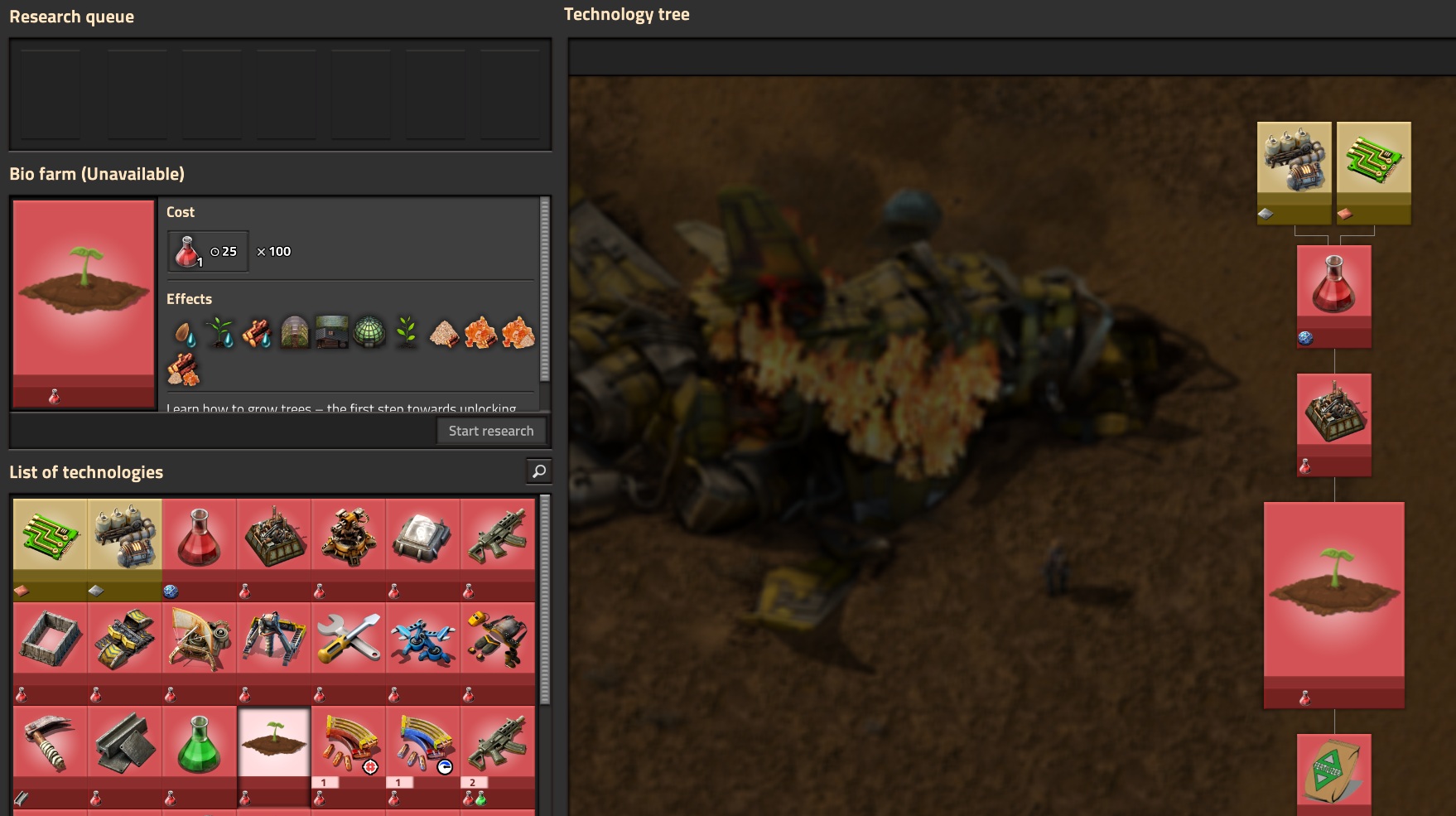
Task: Click the large Bio farm node in tree
Action: 1333,596
